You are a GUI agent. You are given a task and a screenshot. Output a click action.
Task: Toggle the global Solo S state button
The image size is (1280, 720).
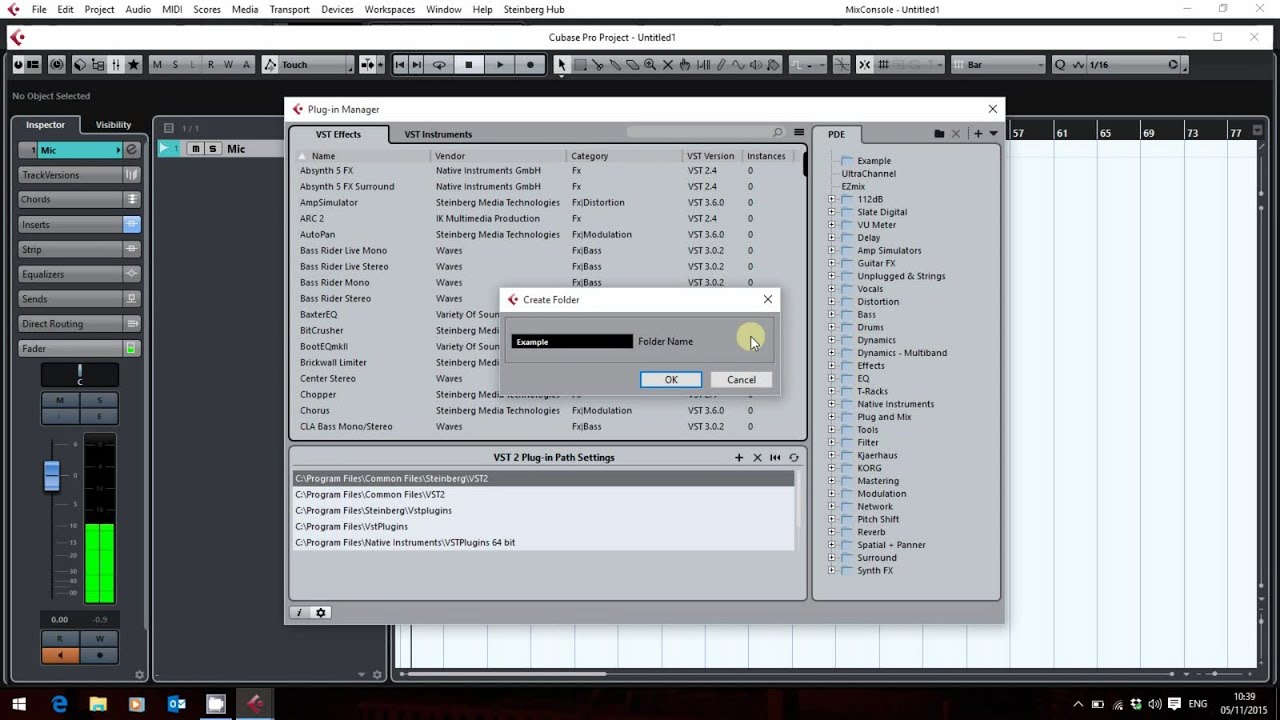[x=175, y=65]
